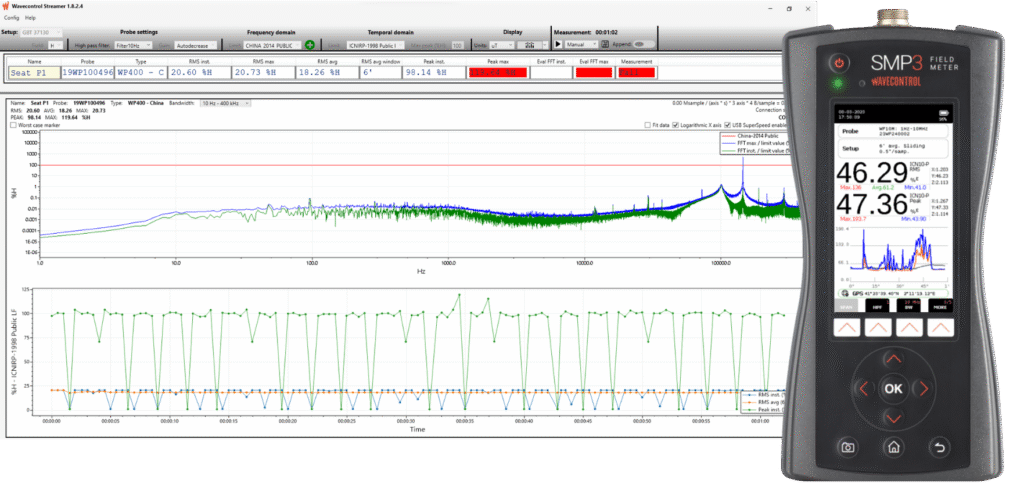Open the Units dropdown in Display section
1024x483 pixels.
[501, 45]
